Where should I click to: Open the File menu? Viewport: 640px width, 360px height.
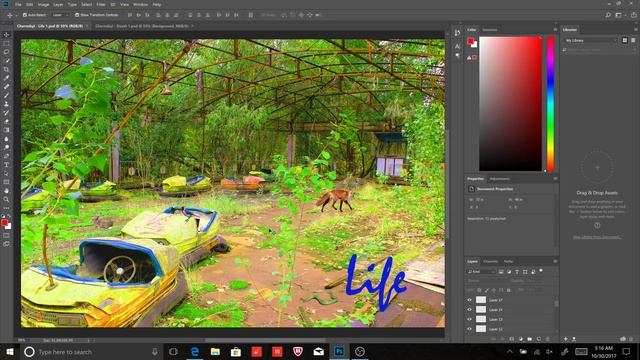(x=18, y=4)
